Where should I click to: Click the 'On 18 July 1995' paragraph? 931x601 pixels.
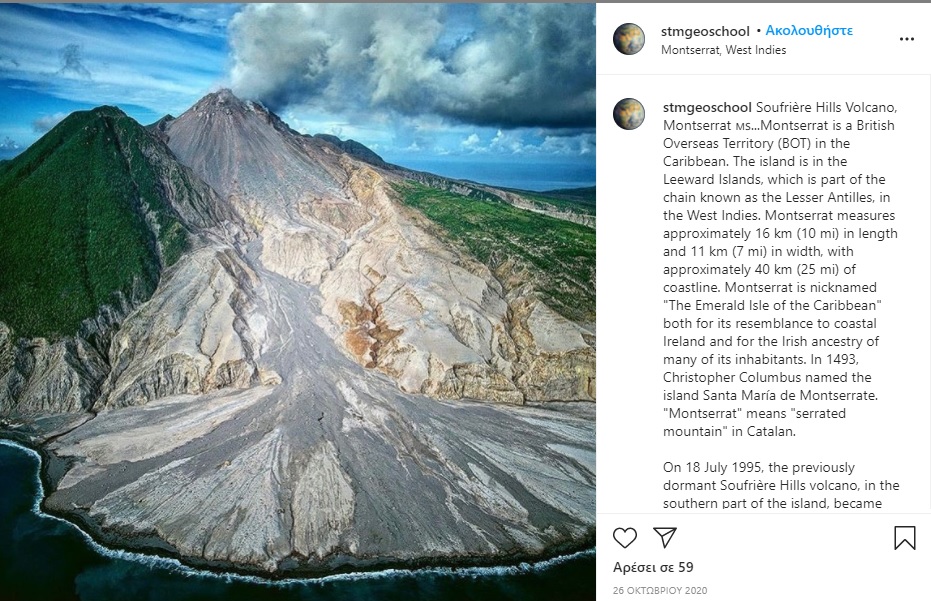pos(781,485)
